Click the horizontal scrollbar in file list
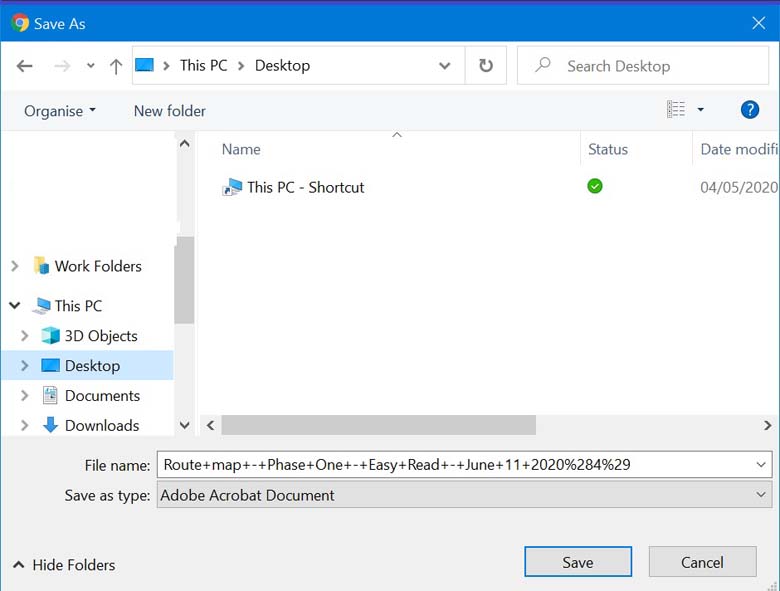 [378, 425]
